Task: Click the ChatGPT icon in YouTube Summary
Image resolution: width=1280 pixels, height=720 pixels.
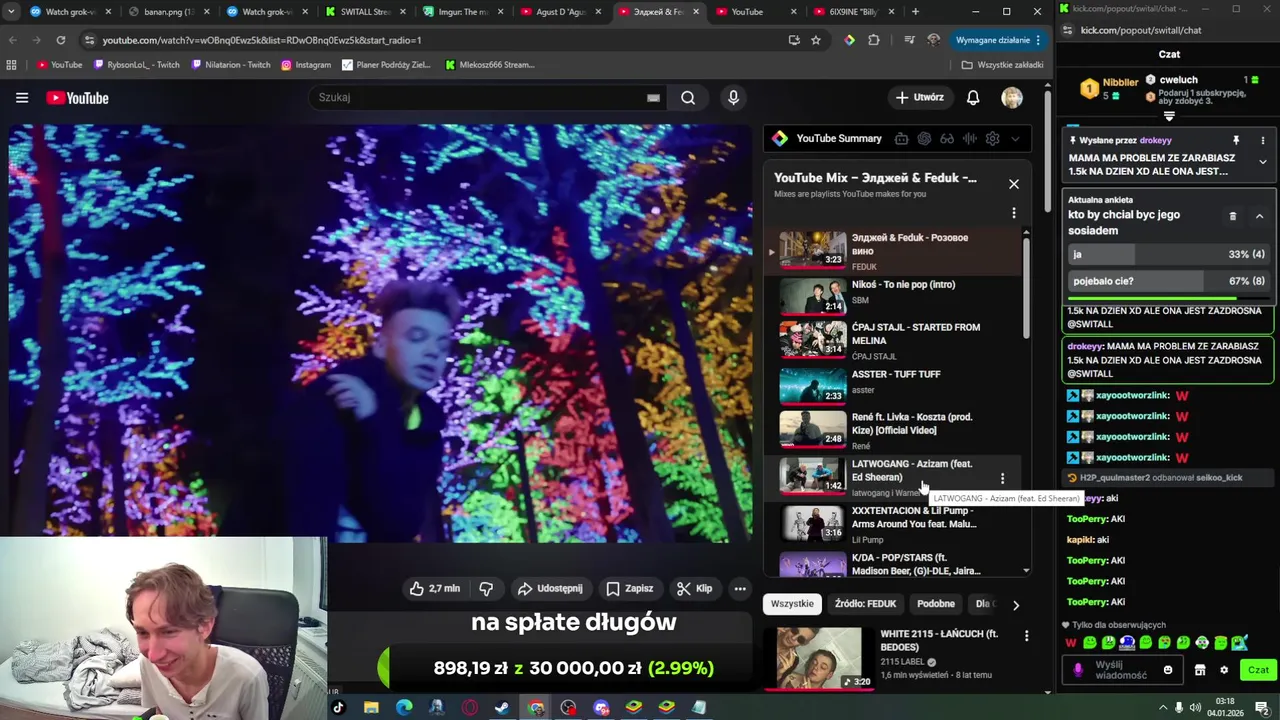Action: pyautogui.click(x=924, y=139)
